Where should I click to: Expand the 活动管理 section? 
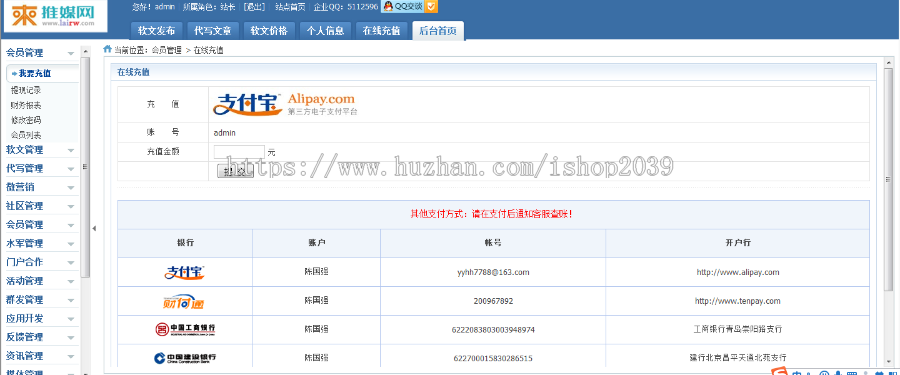point(40,281)
